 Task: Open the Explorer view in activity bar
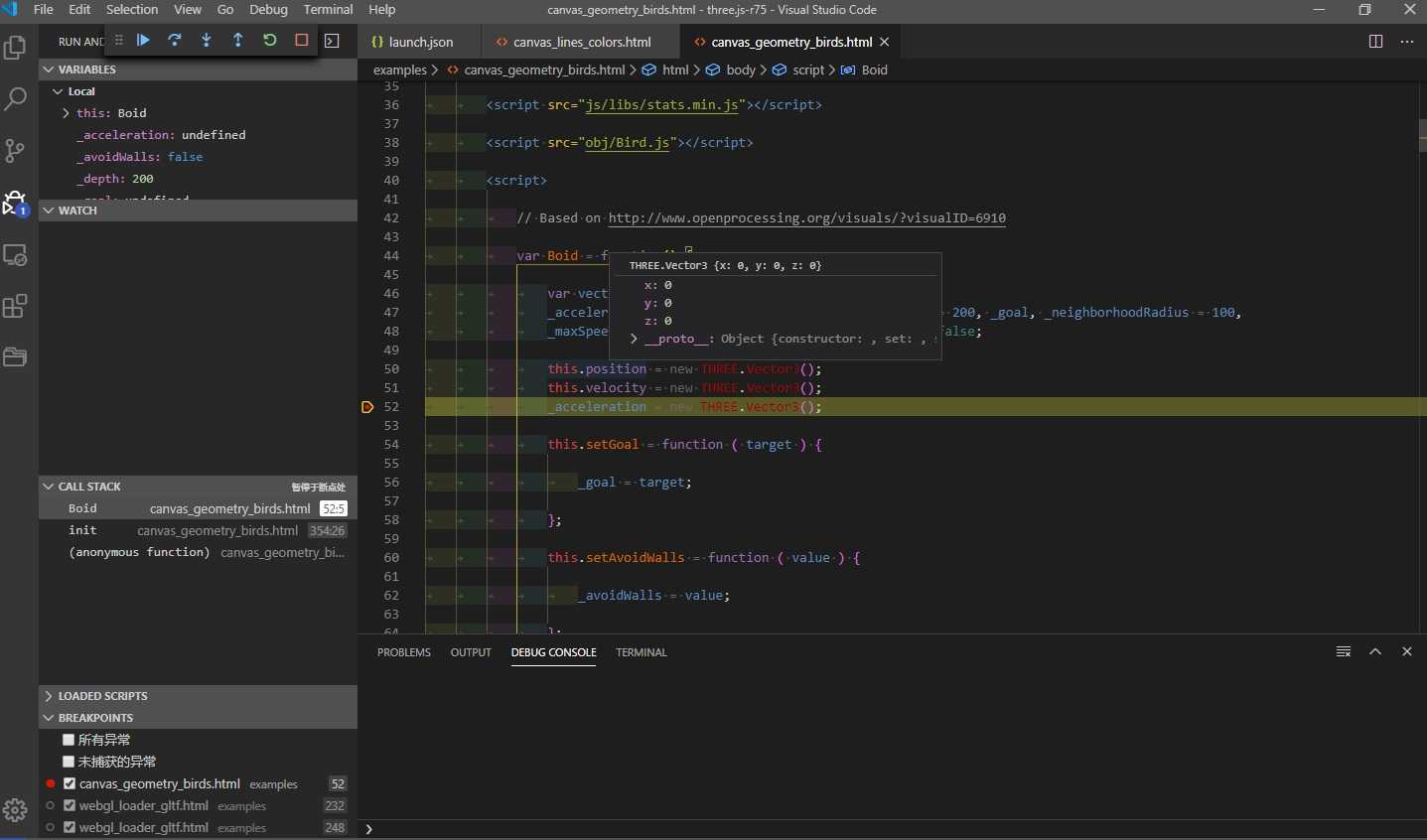click(15, 48)
